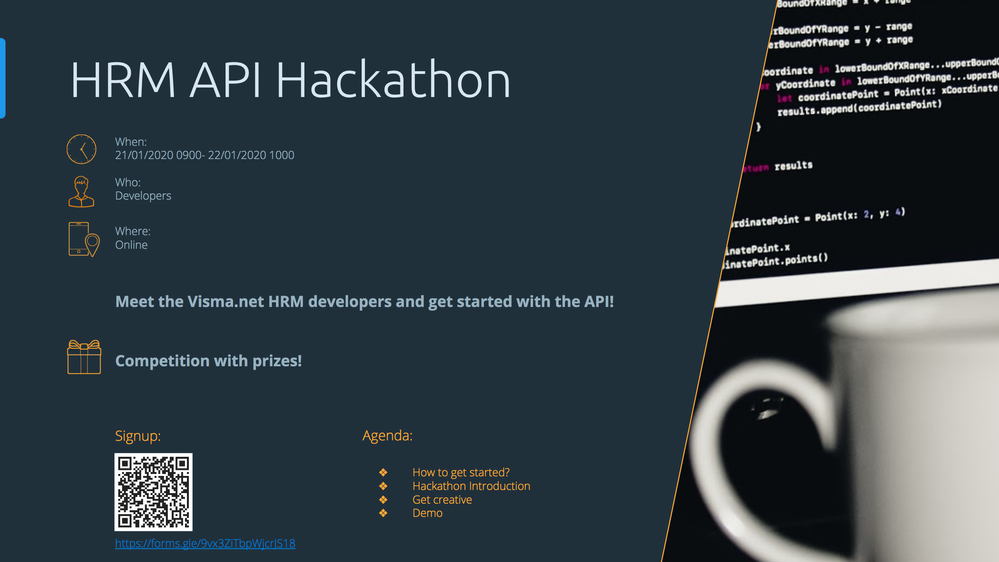Click the 'Agenda:' heading
The height and width of the screenshot is (562, 999).
[x=387, y=435]
